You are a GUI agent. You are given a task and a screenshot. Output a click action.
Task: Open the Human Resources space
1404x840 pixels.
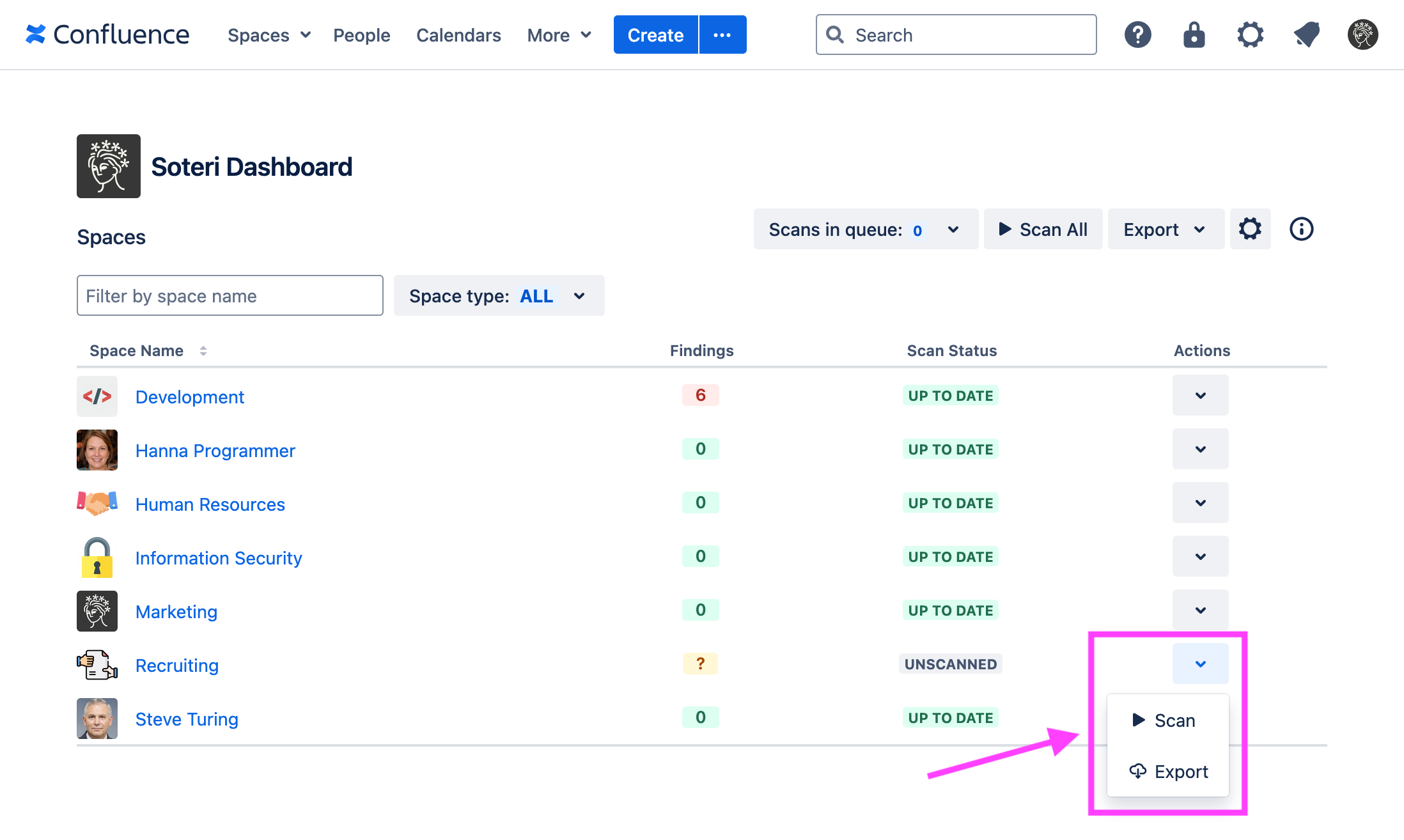coord(210,504)
